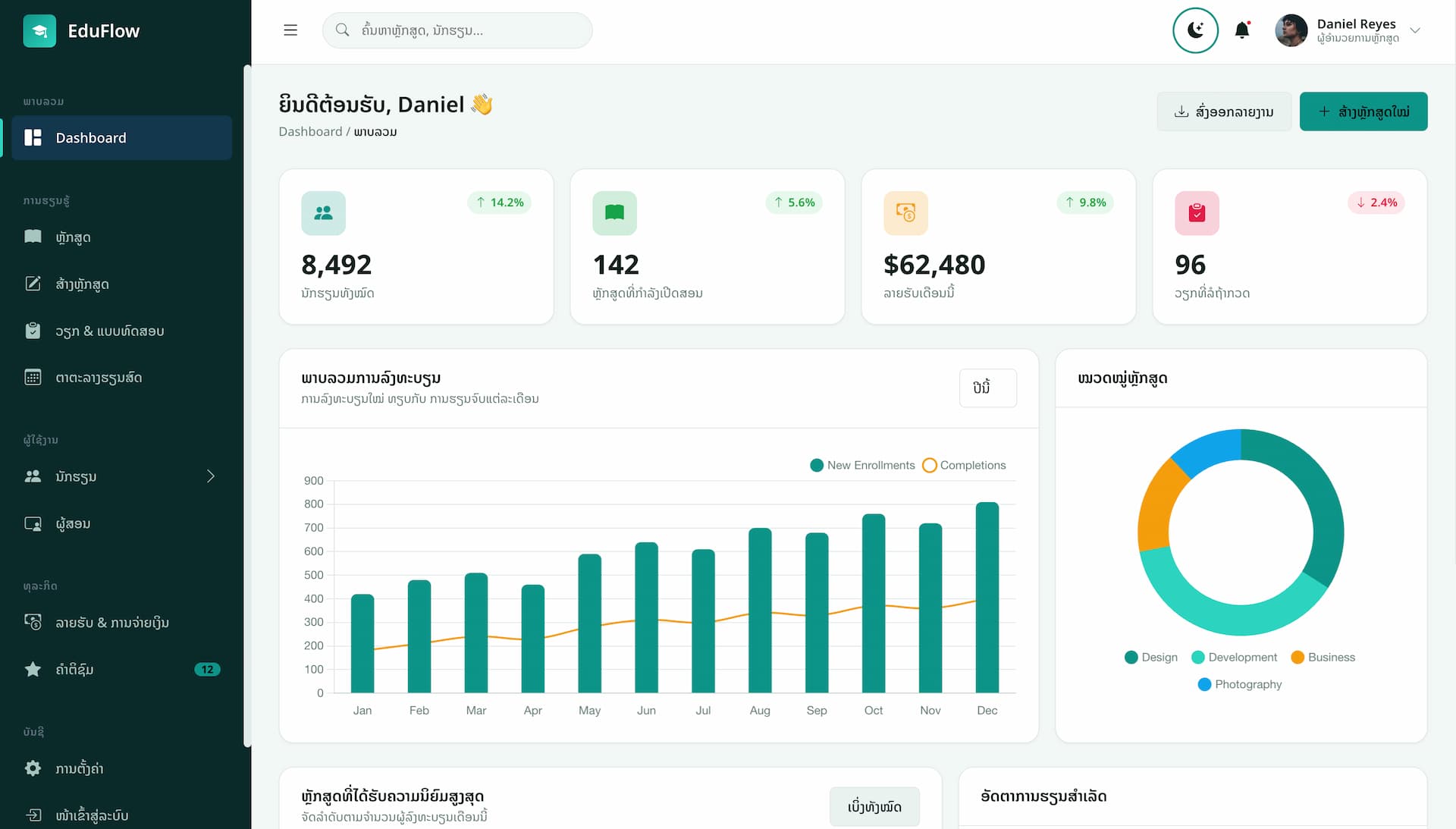Viewport: 1456px width, 829px height.
Task: Click the 5.6% growth badge
Action: (x=794, y=203)
